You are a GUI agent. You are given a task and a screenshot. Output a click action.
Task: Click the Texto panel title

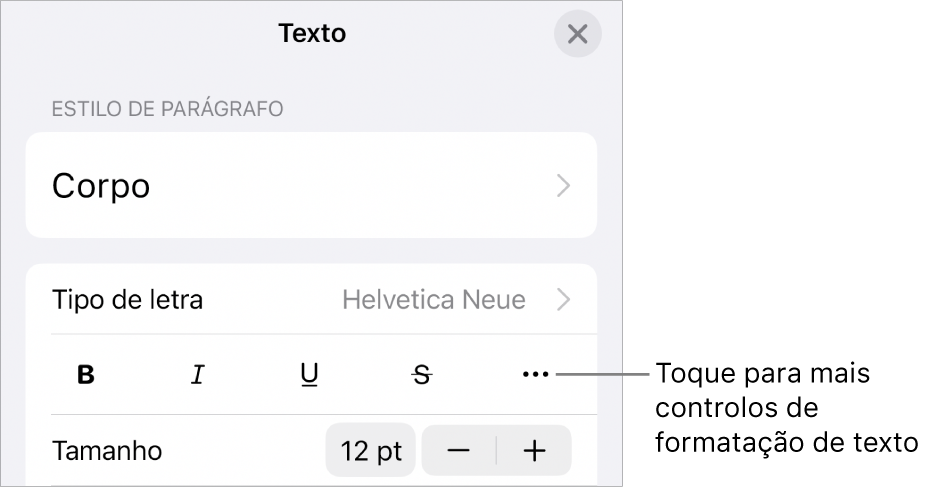click(312, 33)
